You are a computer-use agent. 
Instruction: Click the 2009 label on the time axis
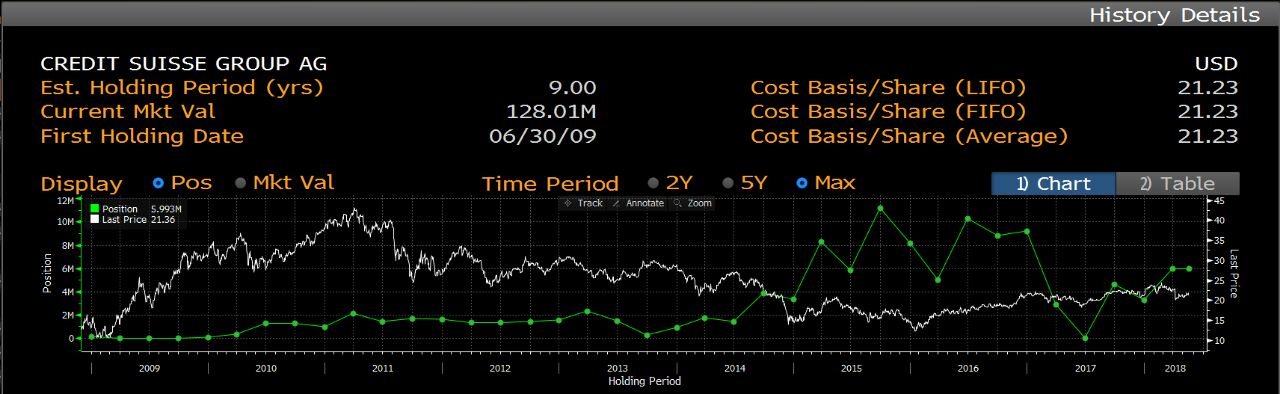[149, 369]
